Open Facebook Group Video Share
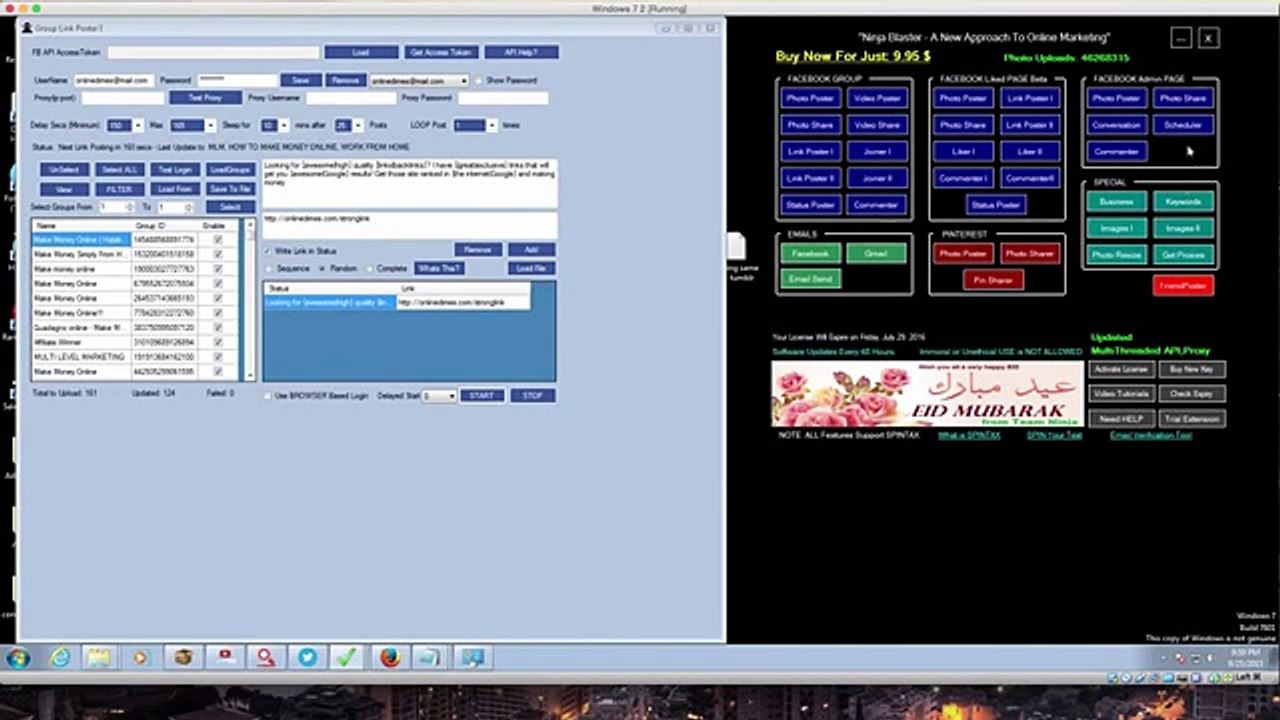Viewport: 1280px width, 720px height. tap(877, 125)
